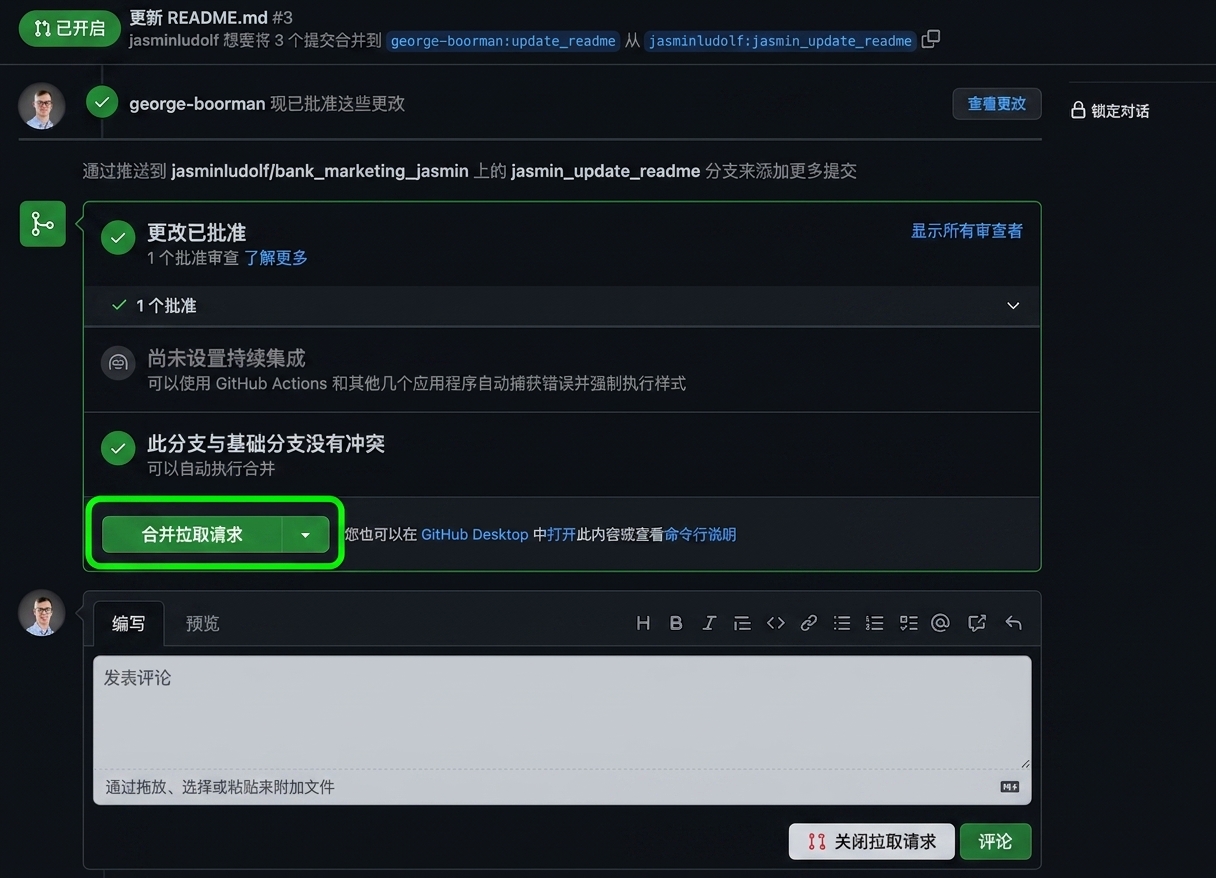Open the george-boorman:update_readme branch link
The image size is (1216, 878).
tap(503, 41)
